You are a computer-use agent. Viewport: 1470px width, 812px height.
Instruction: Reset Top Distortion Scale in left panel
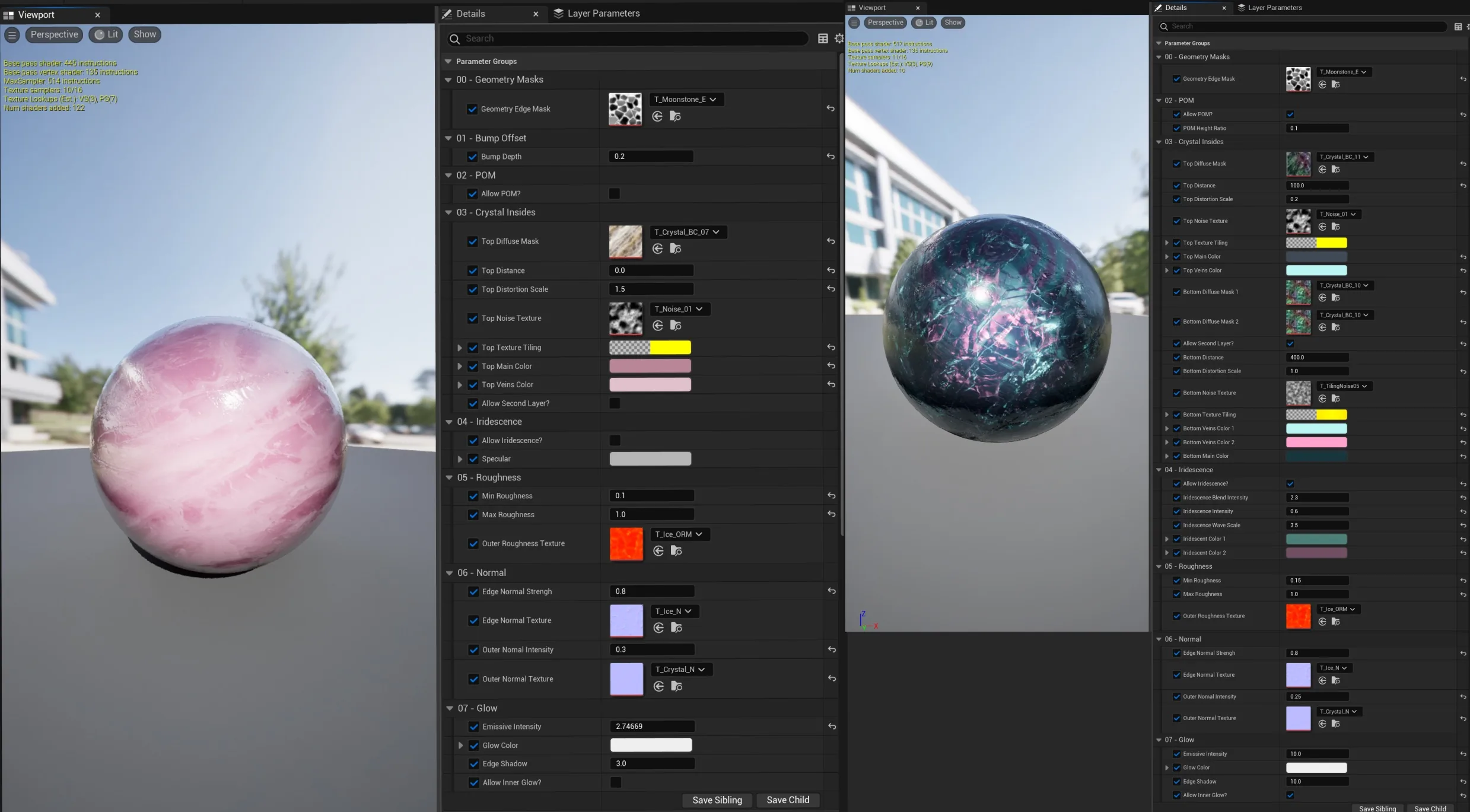point(831,289)
